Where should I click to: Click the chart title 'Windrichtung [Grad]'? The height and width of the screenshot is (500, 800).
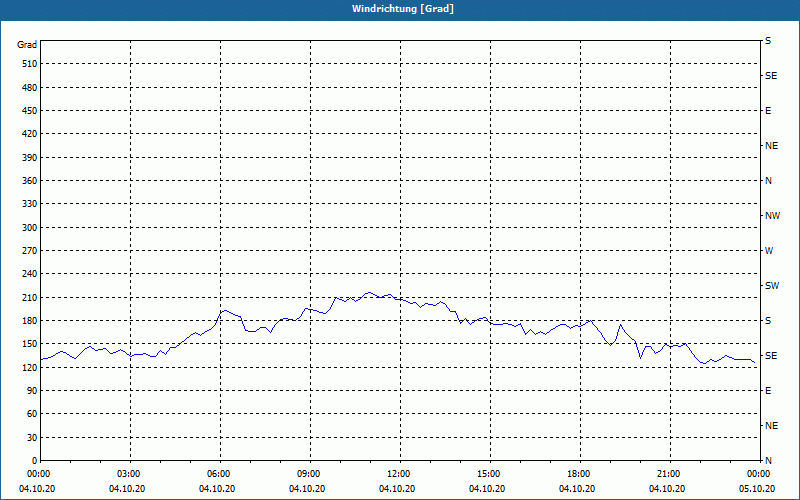403,9
